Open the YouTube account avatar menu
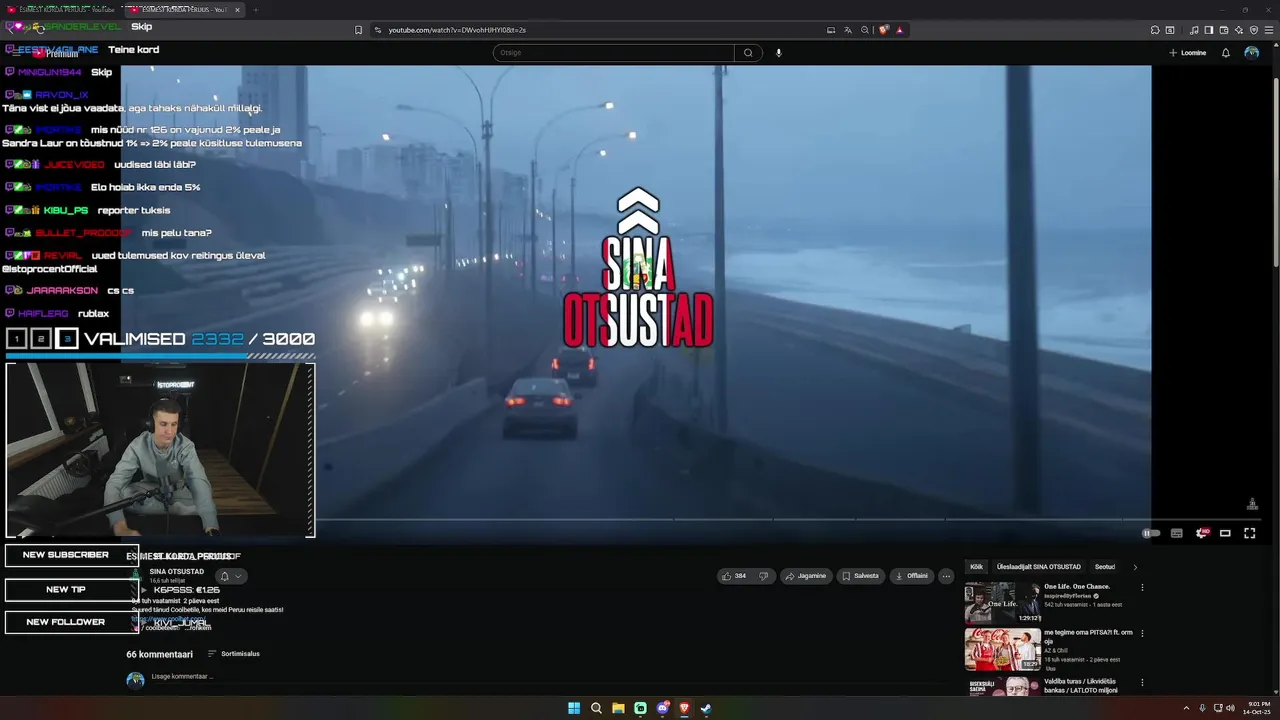Screen dimensions: 1280x720 point(1252,53)
